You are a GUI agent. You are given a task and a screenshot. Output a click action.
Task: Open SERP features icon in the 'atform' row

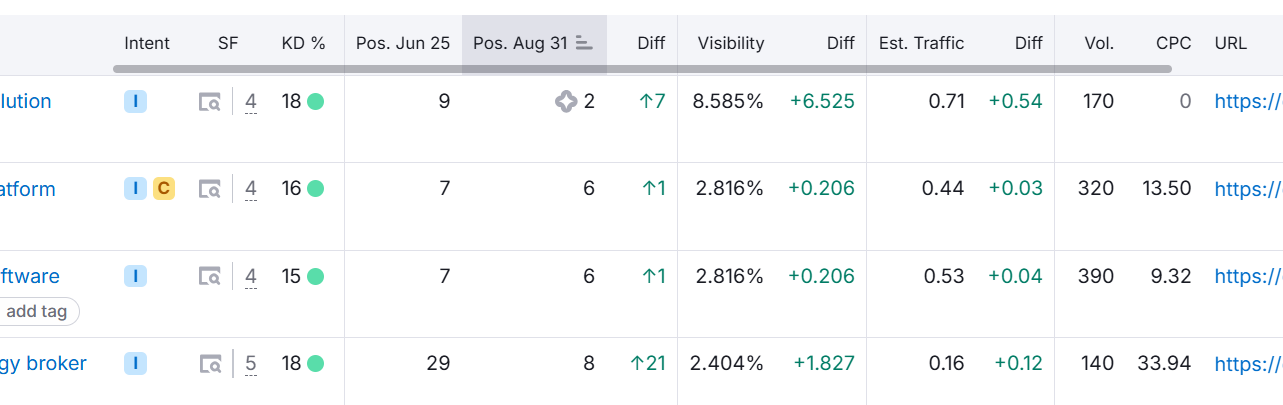(210, 189)
